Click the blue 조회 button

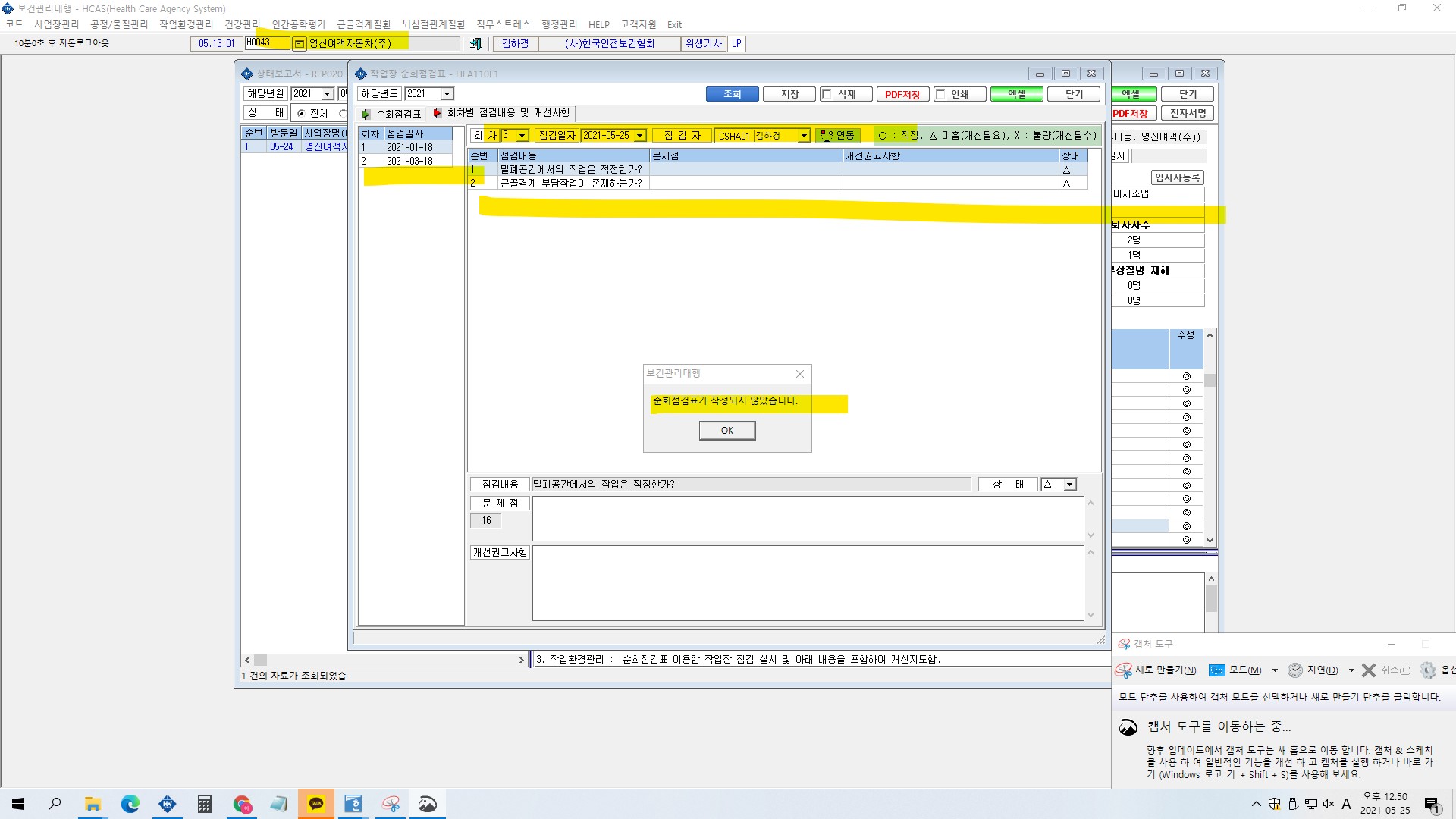pyautogui.click(x=732, y=94)
